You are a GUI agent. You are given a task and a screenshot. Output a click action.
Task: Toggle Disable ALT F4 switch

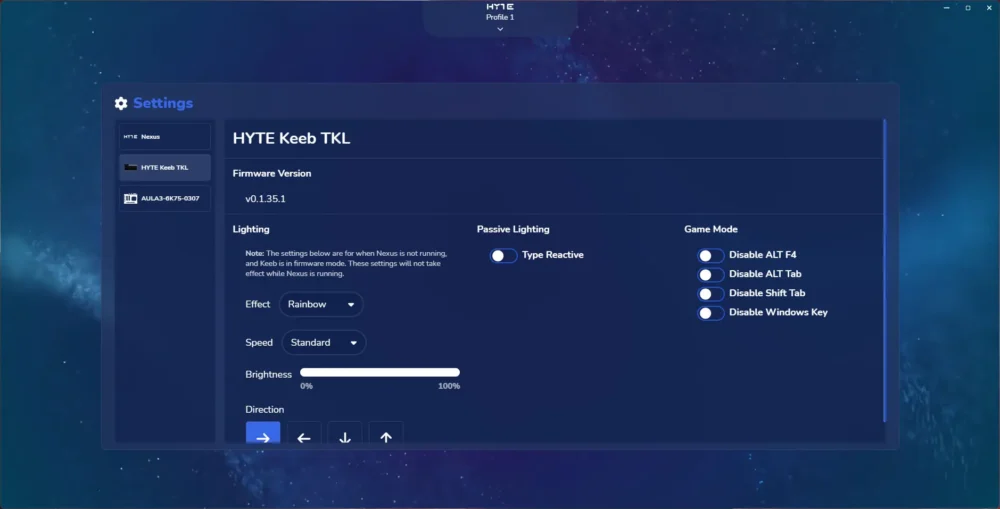click(710, 255)
